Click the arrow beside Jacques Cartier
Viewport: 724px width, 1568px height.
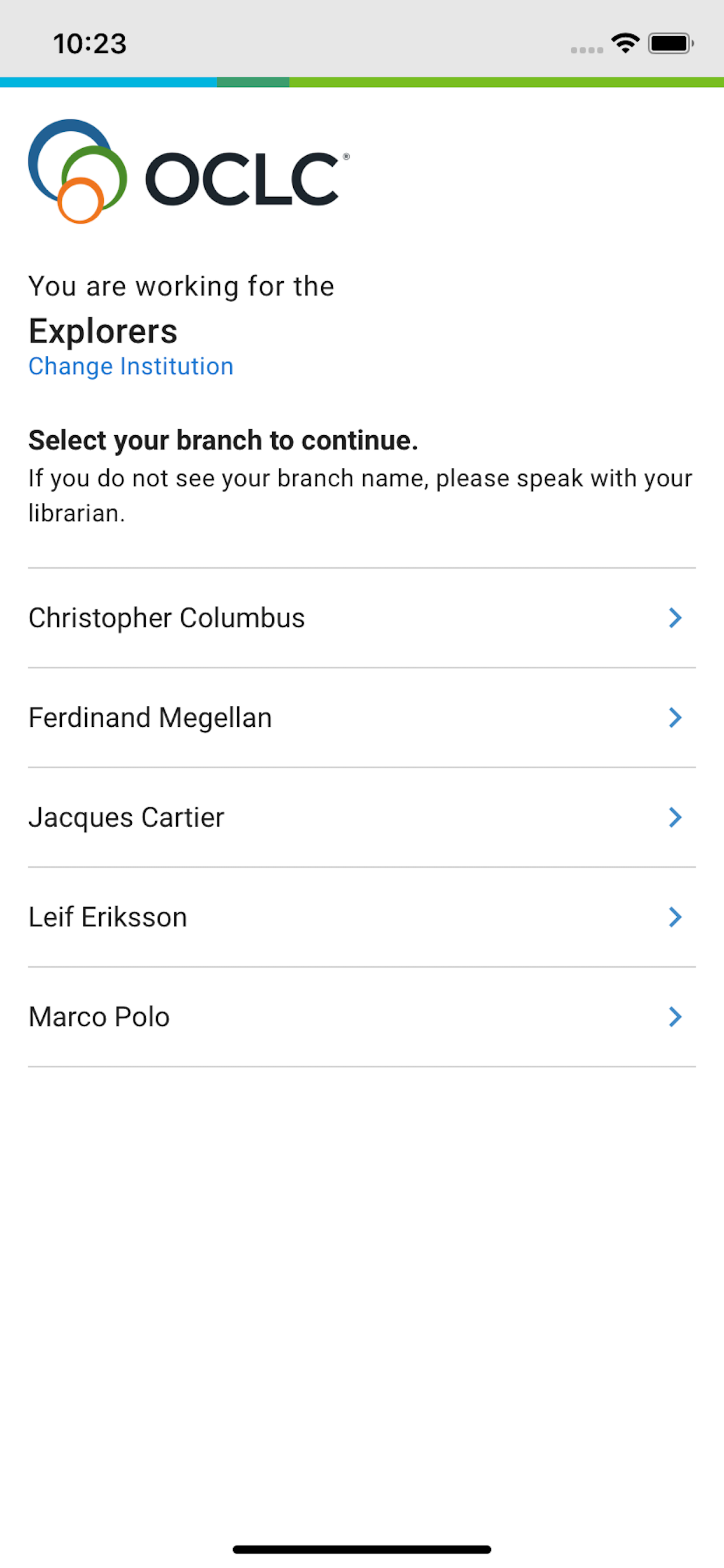[674, 817]
